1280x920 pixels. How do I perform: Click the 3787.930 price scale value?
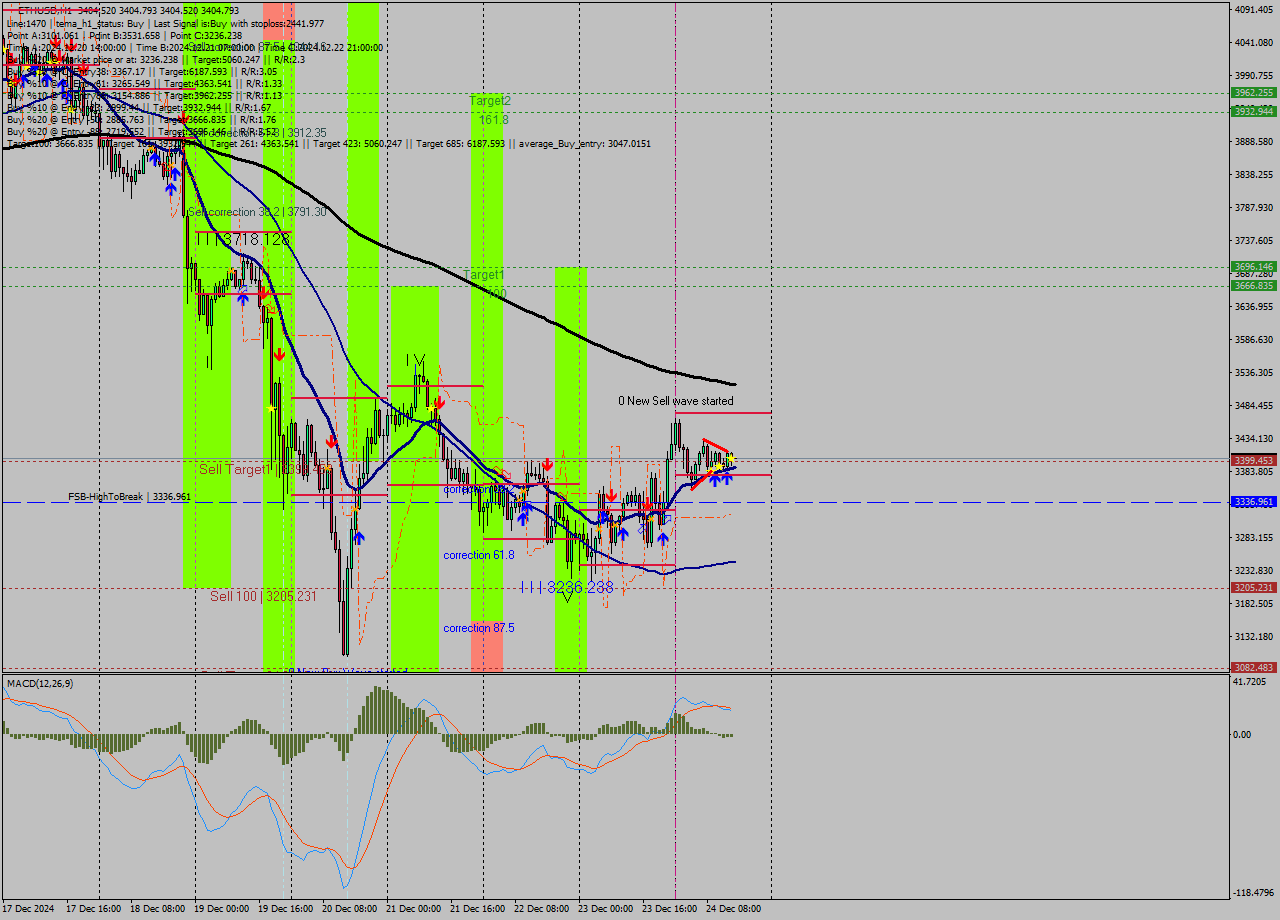(x=1254, y=208)
